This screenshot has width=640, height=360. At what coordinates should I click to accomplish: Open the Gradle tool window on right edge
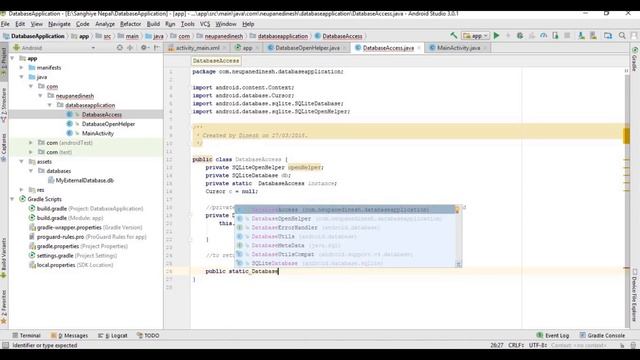point(635,59)
